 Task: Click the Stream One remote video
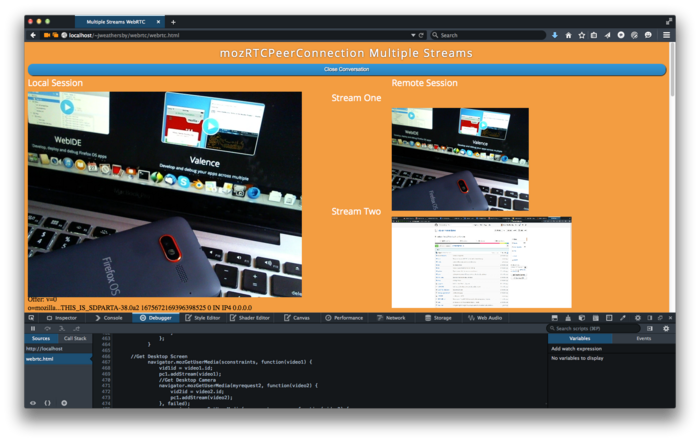tap(460, 159)
